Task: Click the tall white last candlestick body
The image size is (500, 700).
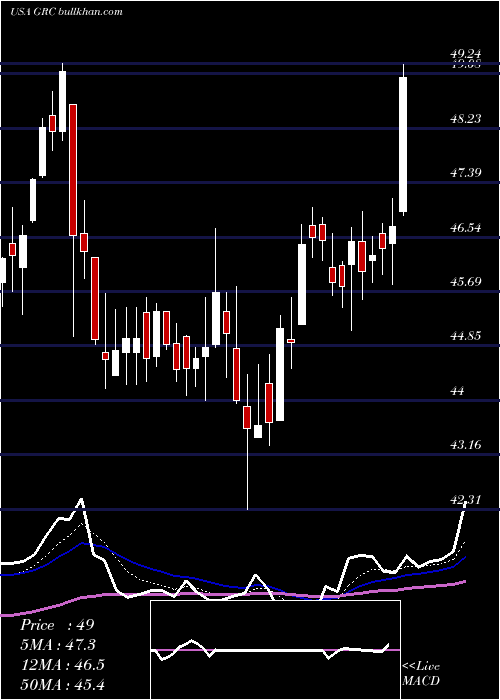Action: [403, 145]
